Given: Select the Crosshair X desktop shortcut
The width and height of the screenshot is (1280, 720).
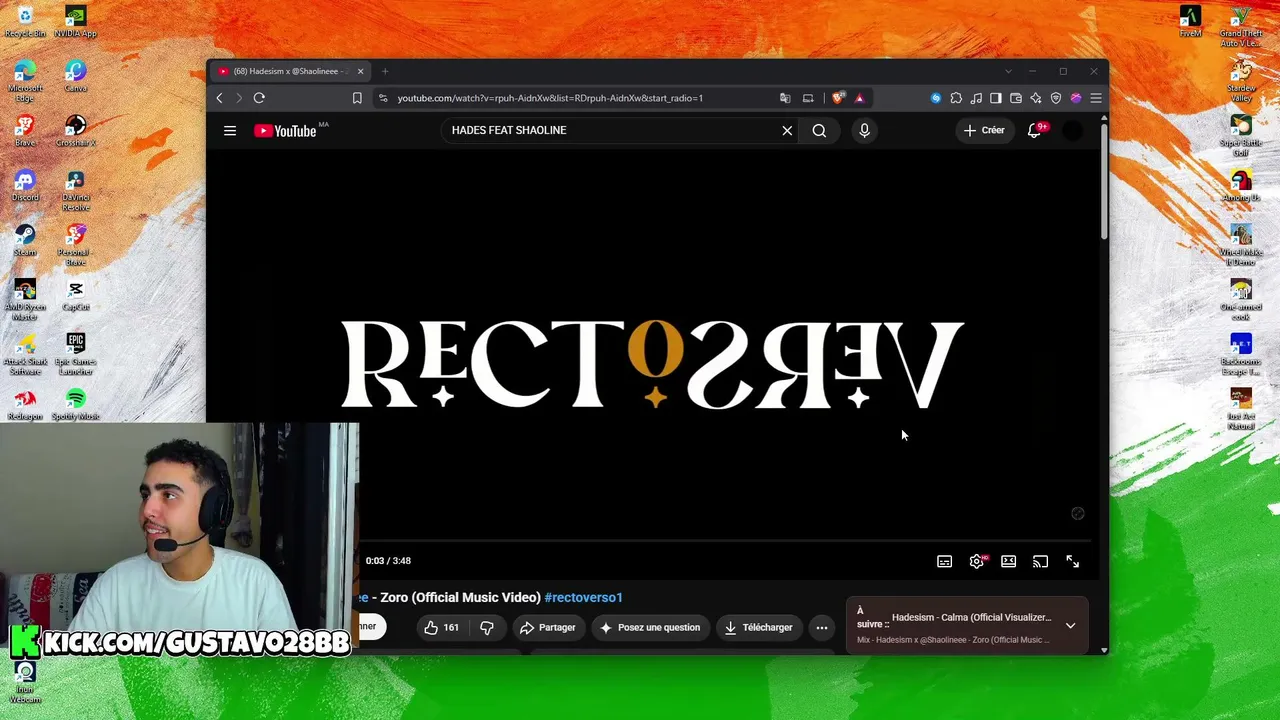Looking at the screenshot, I should point(75,131).
